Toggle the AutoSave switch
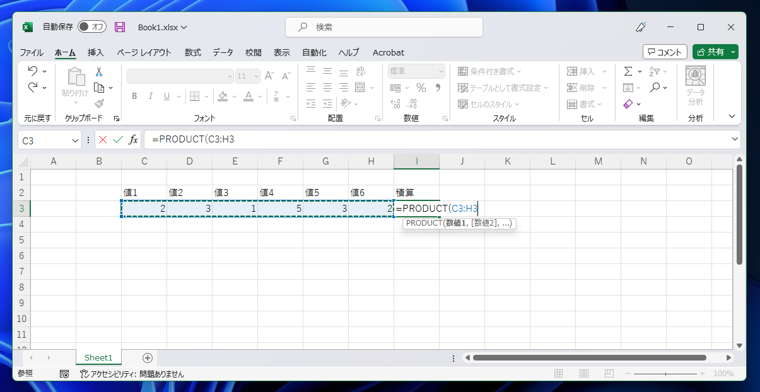This screenshot has height=392, width=760. (x=92, y=27)
